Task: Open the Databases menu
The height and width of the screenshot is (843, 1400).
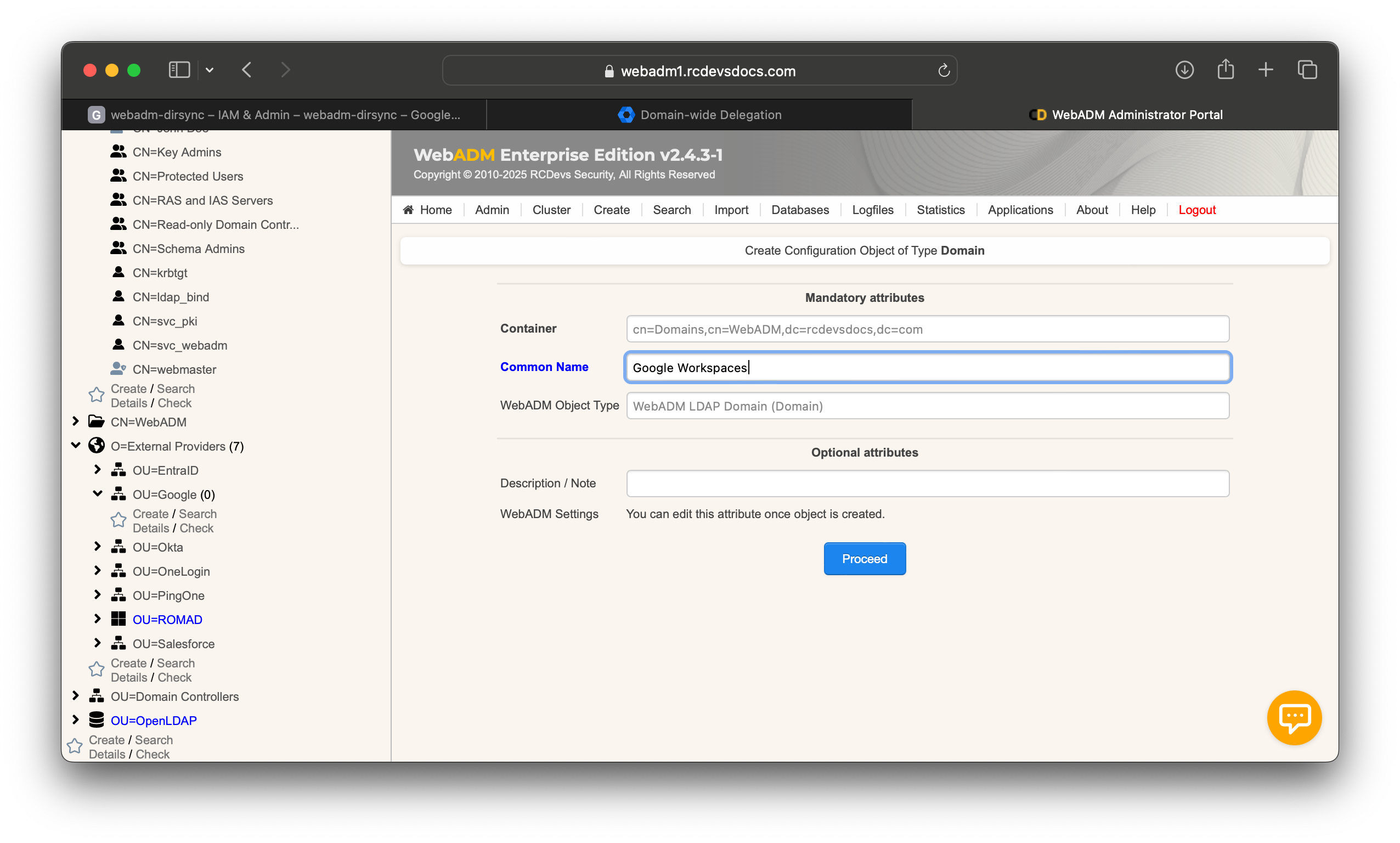Action: coord(800,210)
